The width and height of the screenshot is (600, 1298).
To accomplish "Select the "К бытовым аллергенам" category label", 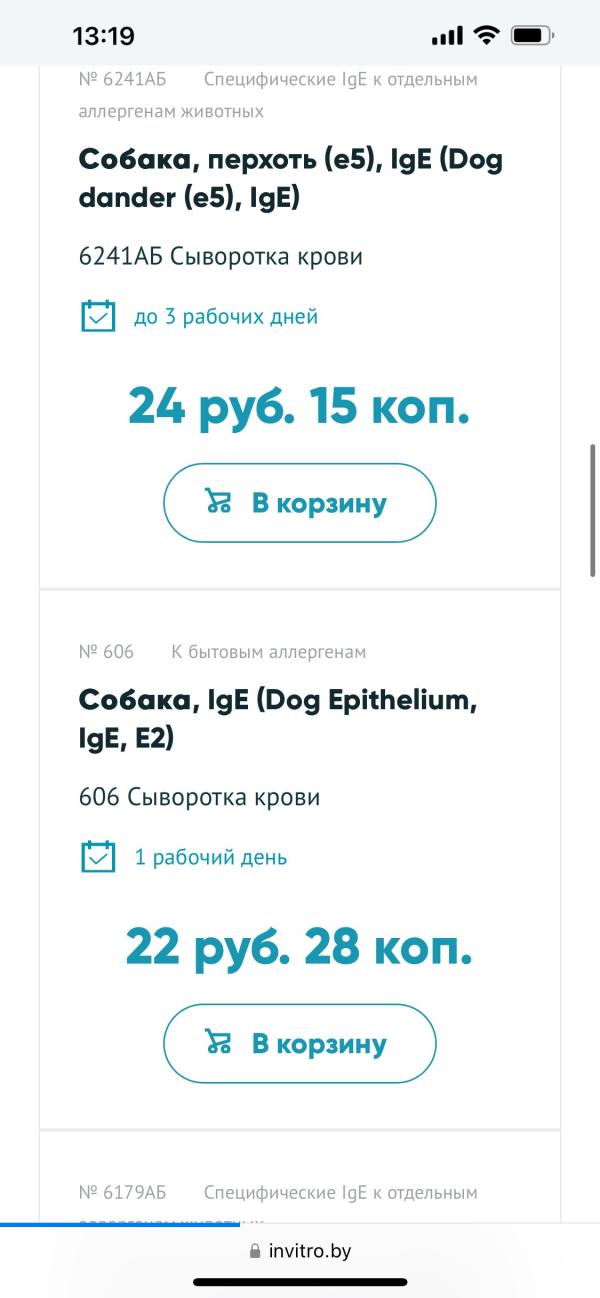I will [x=269, y=652].
